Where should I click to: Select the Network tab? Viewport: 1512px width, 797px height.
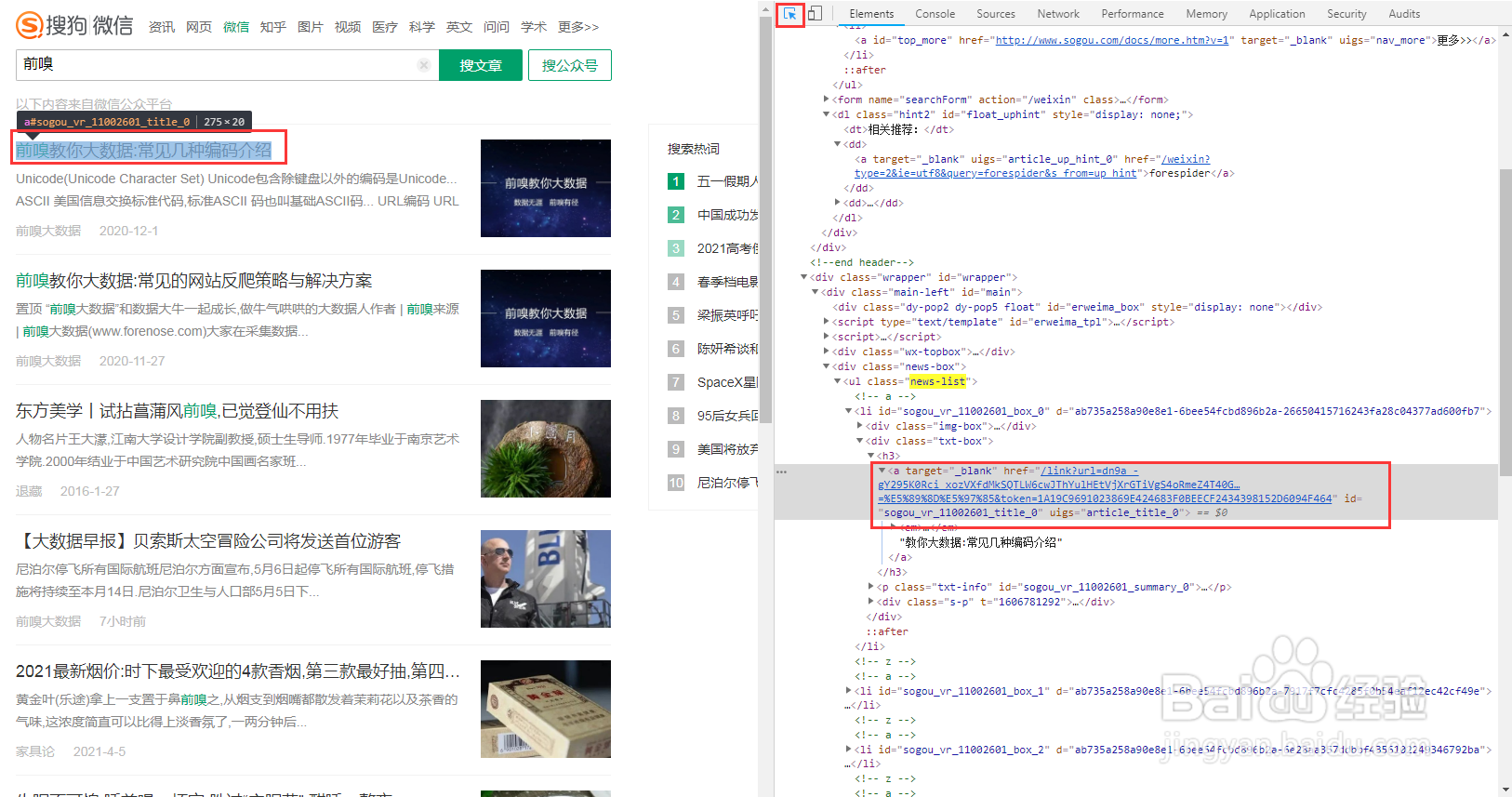[1058, 14]
